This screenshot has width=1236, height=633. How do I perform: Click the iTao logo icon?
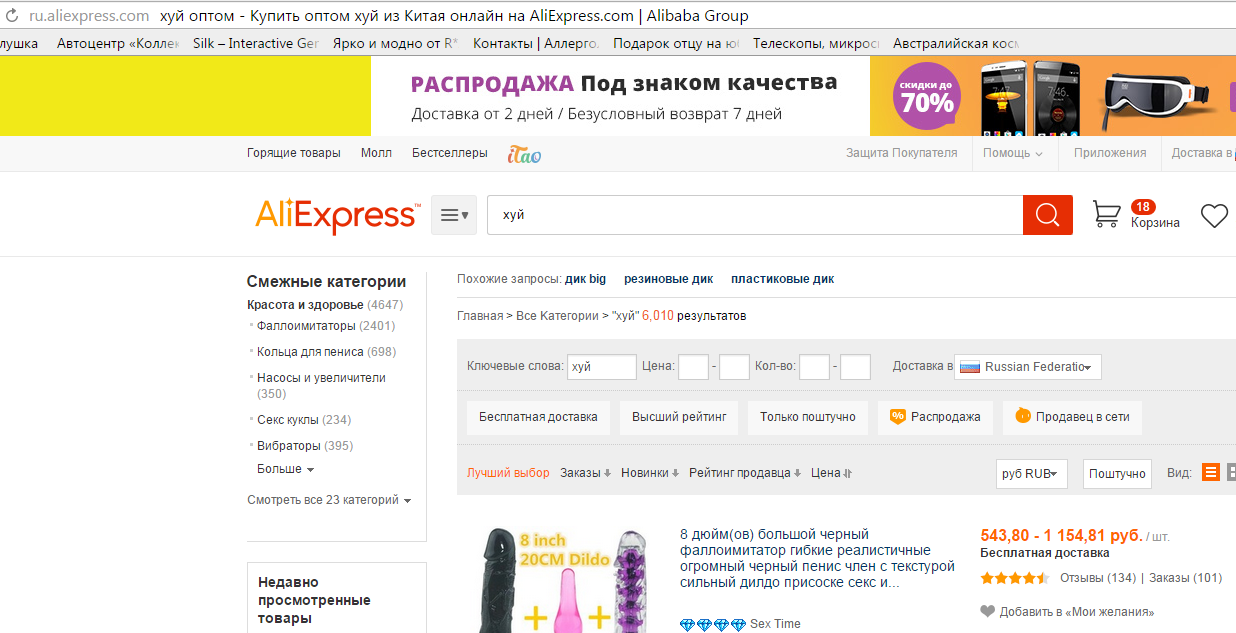(524, 154)
